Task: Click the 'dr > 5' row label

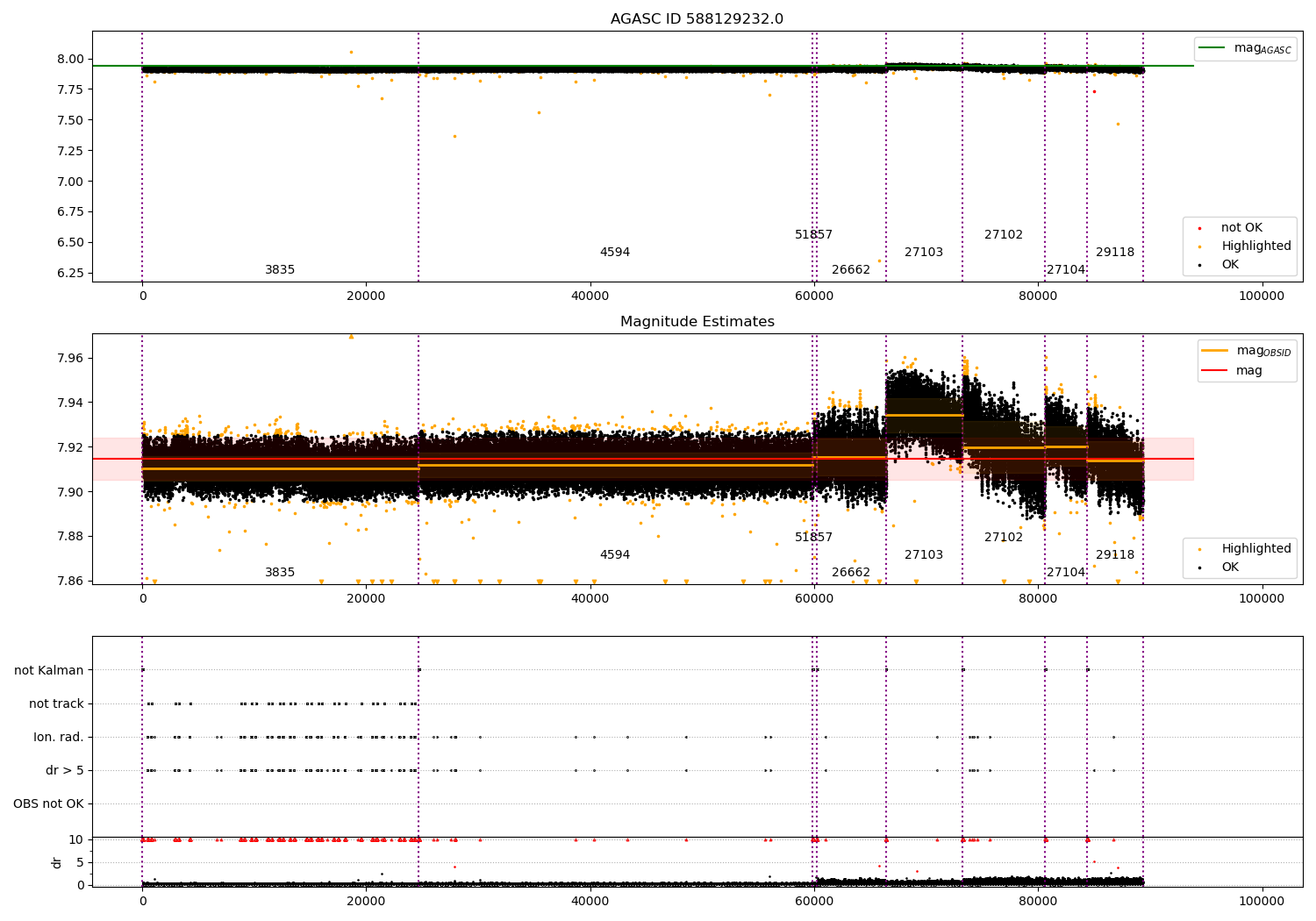Action: click(65, 770)
